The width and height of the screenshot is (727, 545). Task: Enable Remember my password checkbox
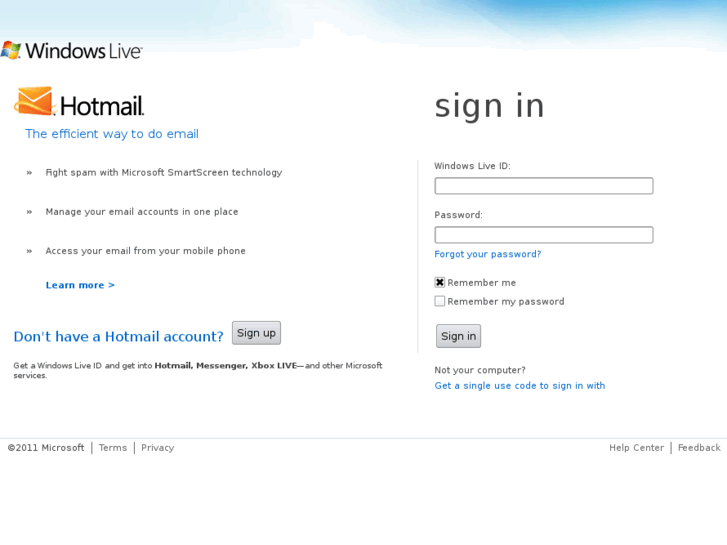pos(440,301)
